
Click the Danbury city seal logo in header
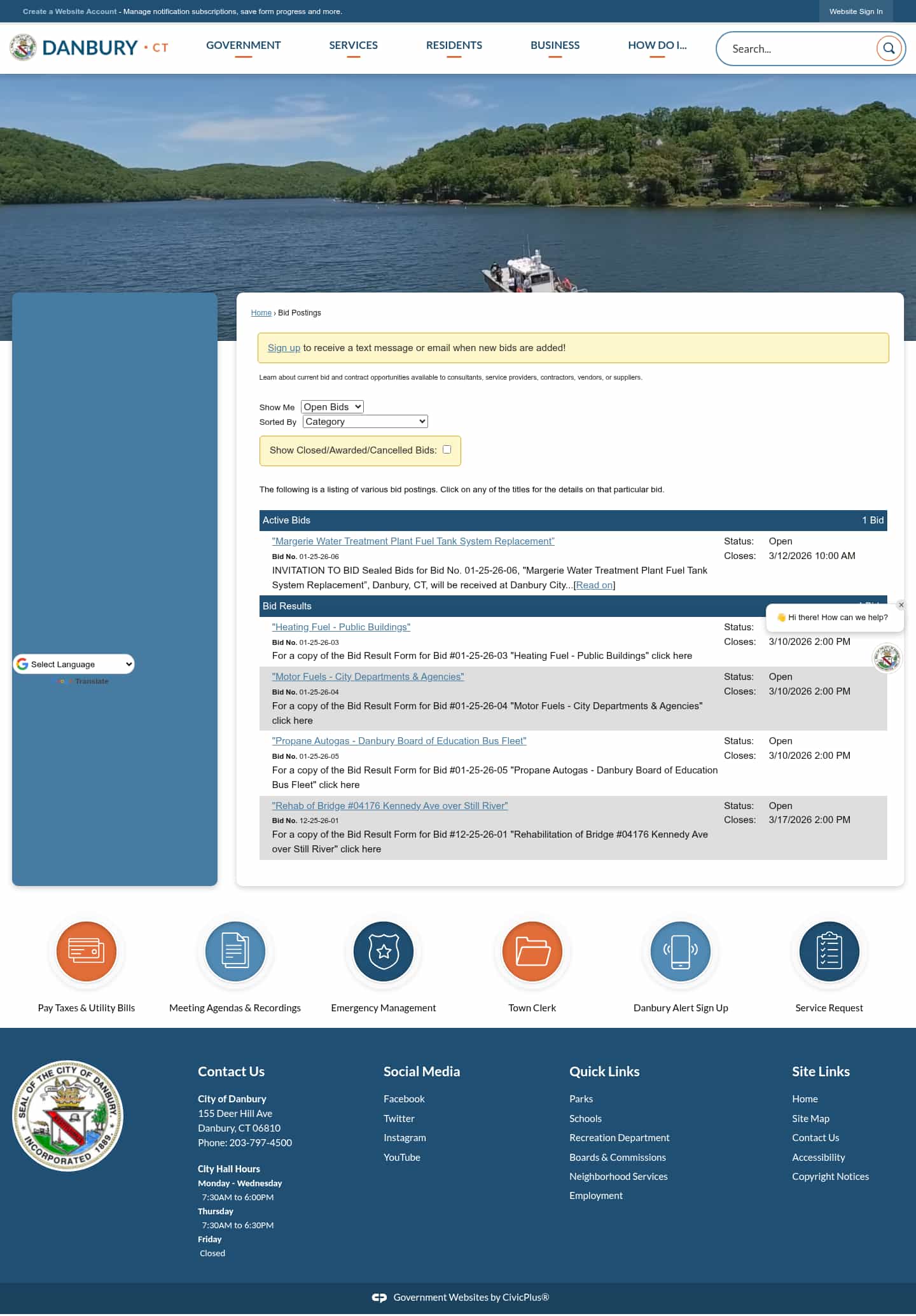[x=24, y=48]
